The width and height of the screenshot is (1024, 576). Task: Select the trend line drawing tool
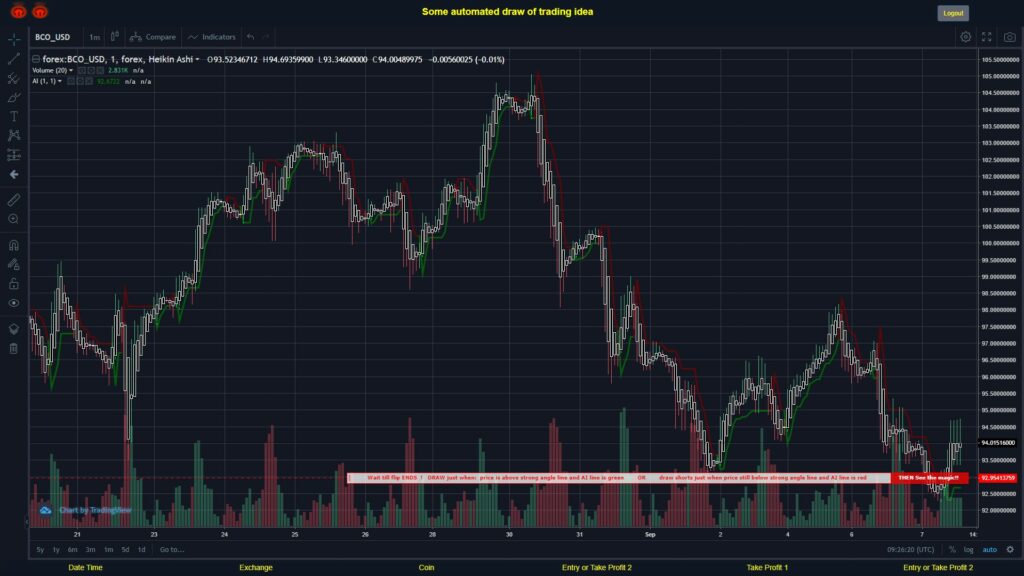tap(14, 59)
